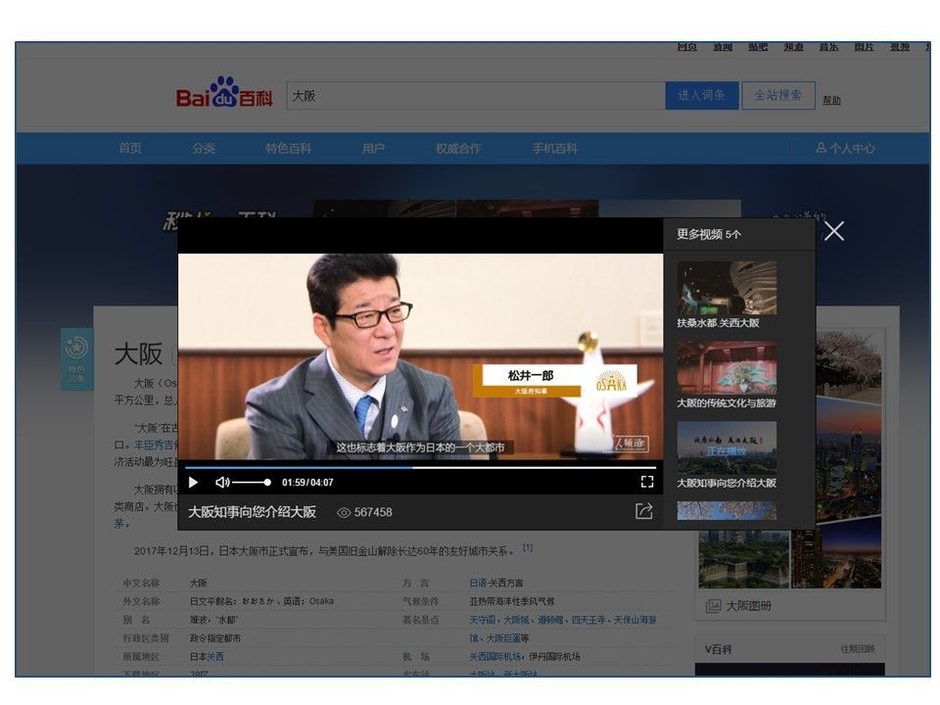Open the 大阪图册 photo album icon

(714, 605)
